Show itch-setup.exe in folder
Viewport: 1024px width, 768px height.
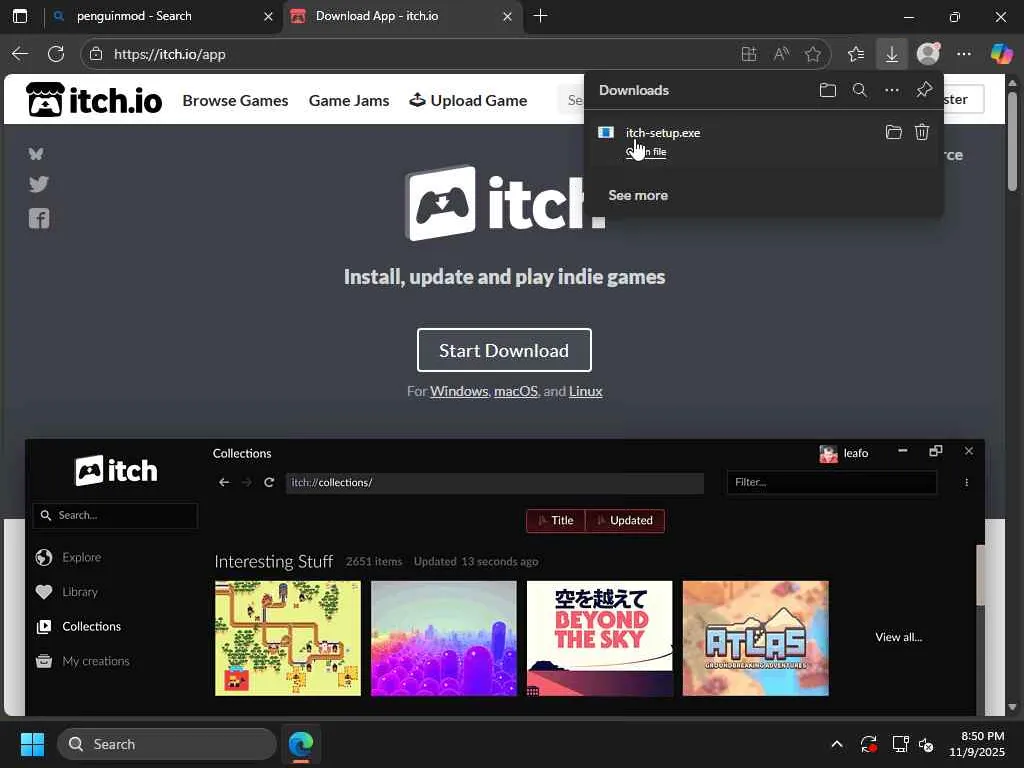[893, 133]
